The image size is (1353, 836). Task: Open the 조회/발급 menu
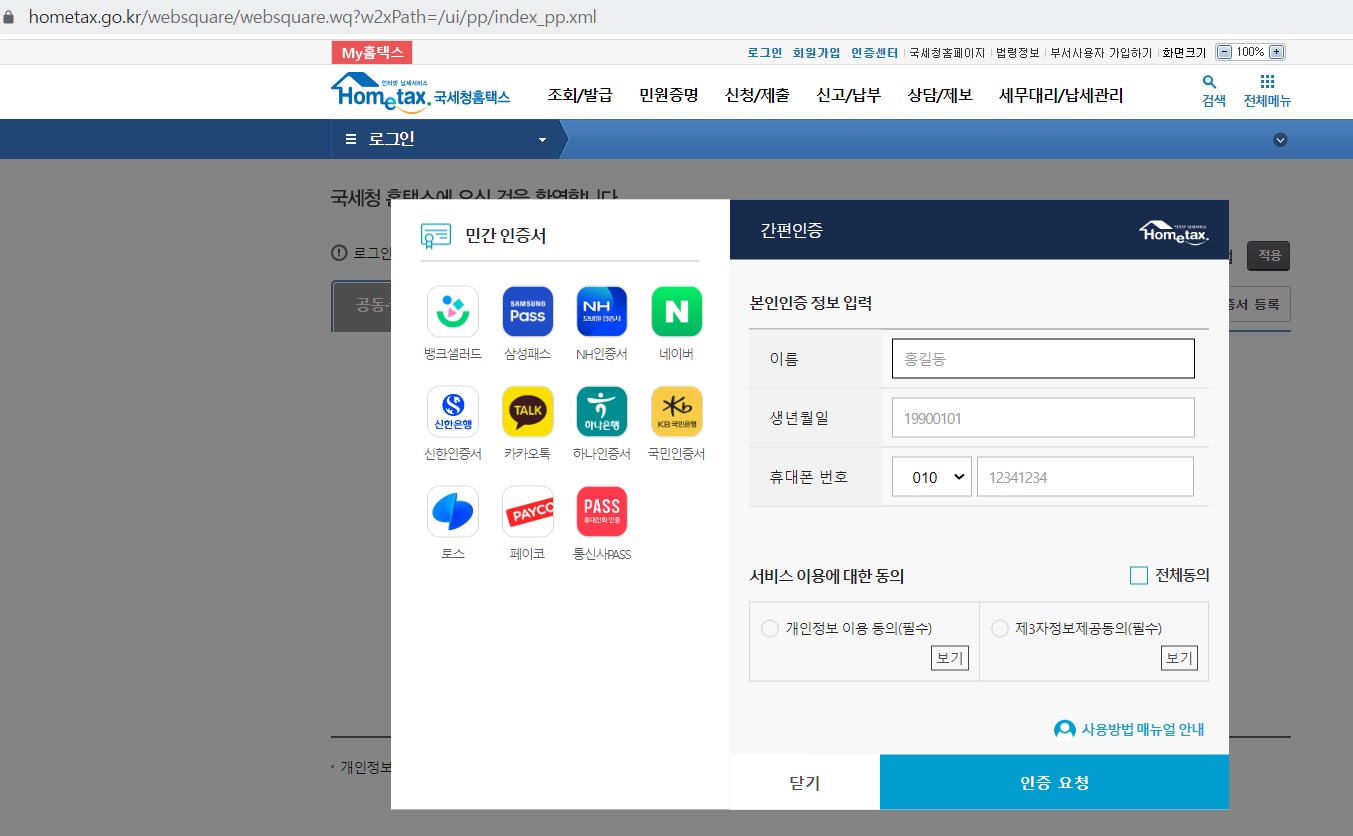(x=580, y=95)
